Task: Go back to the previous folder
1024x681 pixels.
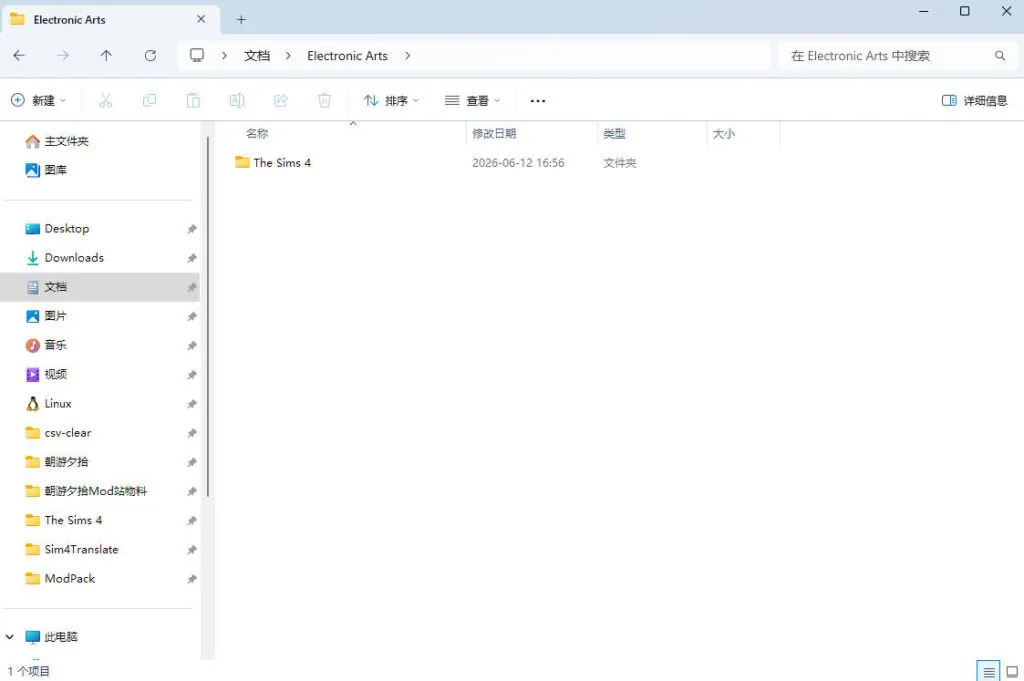Action: [19, 55]
